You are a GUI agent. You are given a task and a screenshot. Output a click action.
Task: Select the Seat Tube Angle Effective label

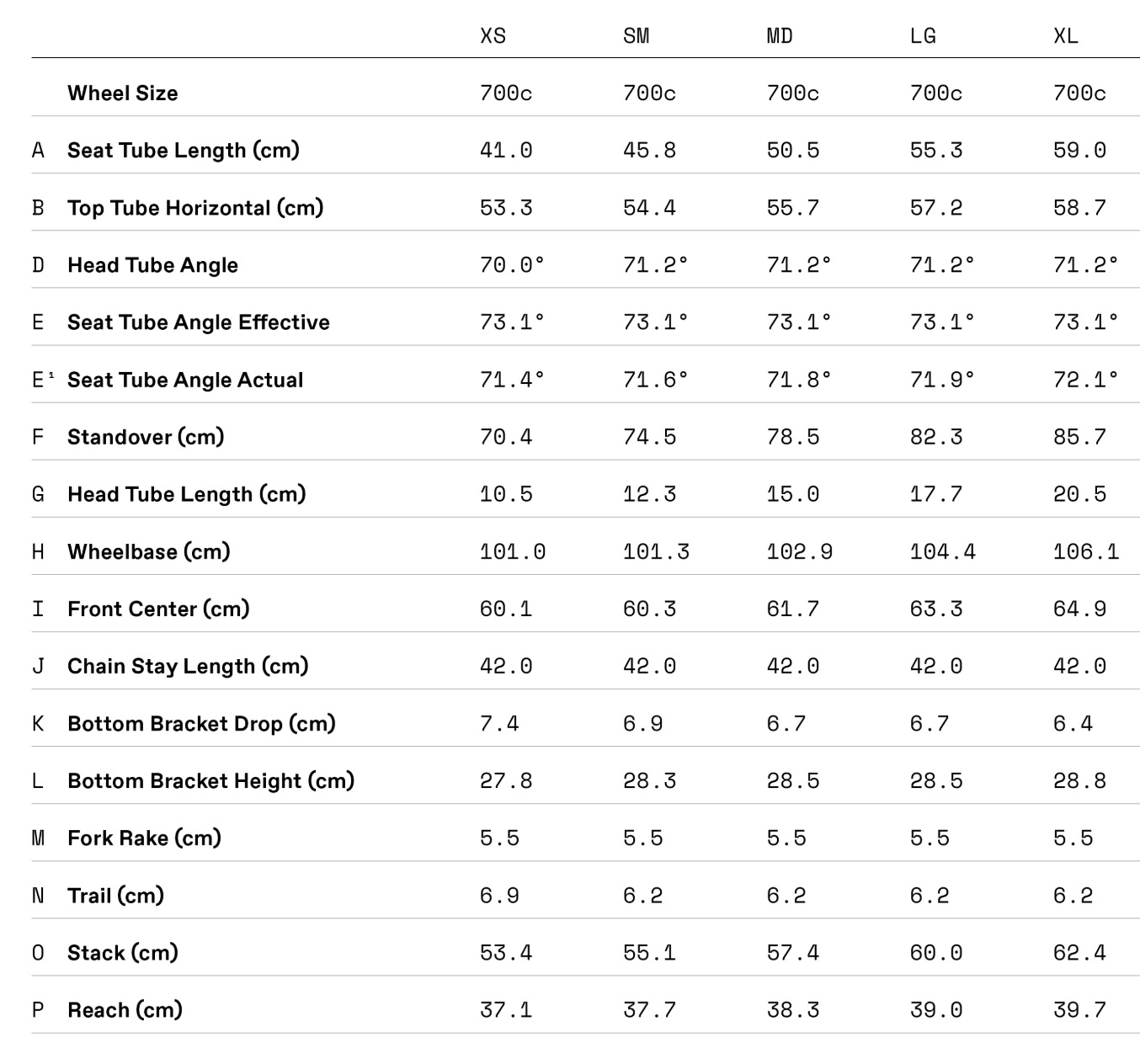click(x=199, y=322)
